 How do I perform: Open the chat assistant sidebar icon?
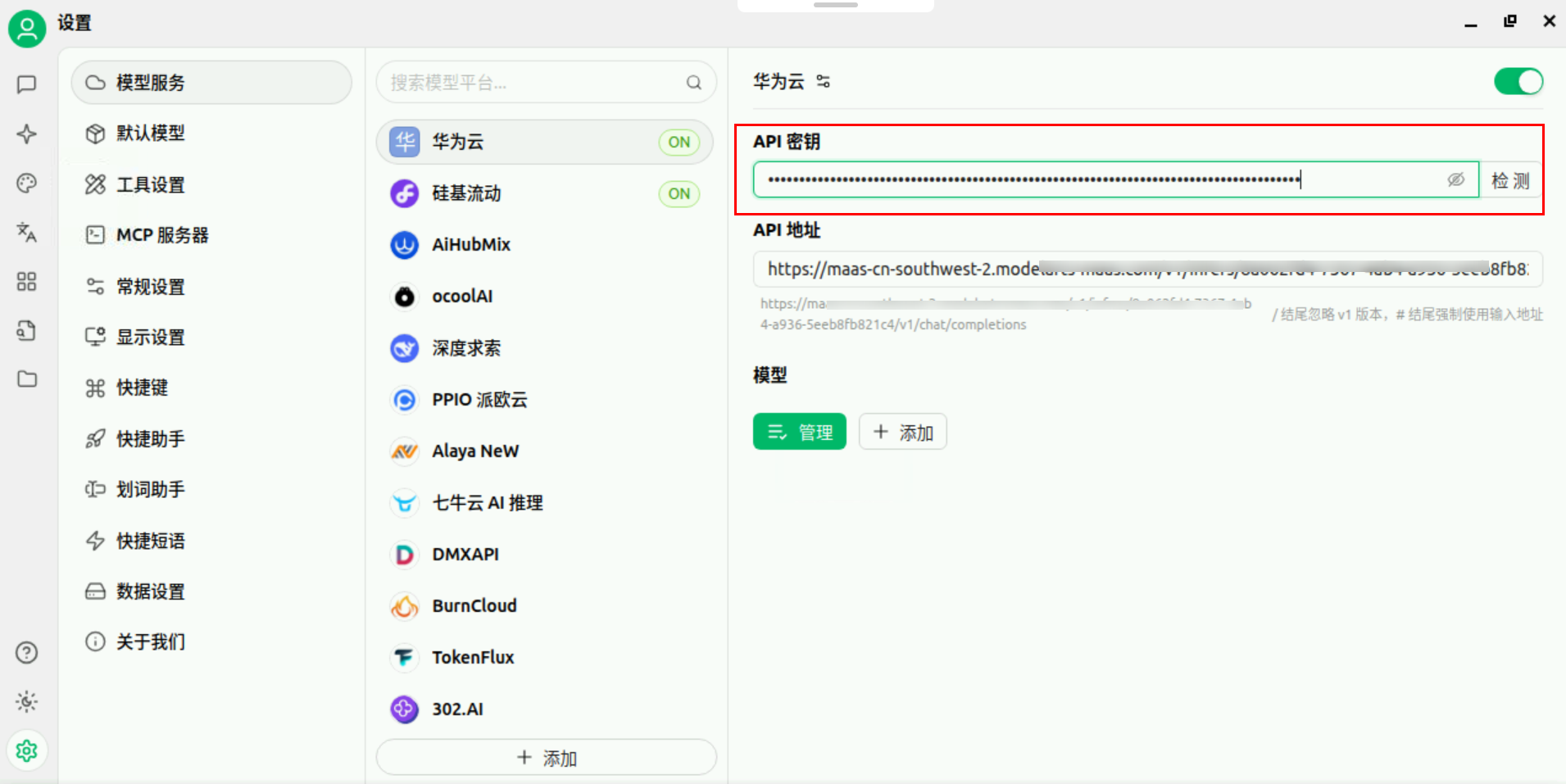point(27,84)
